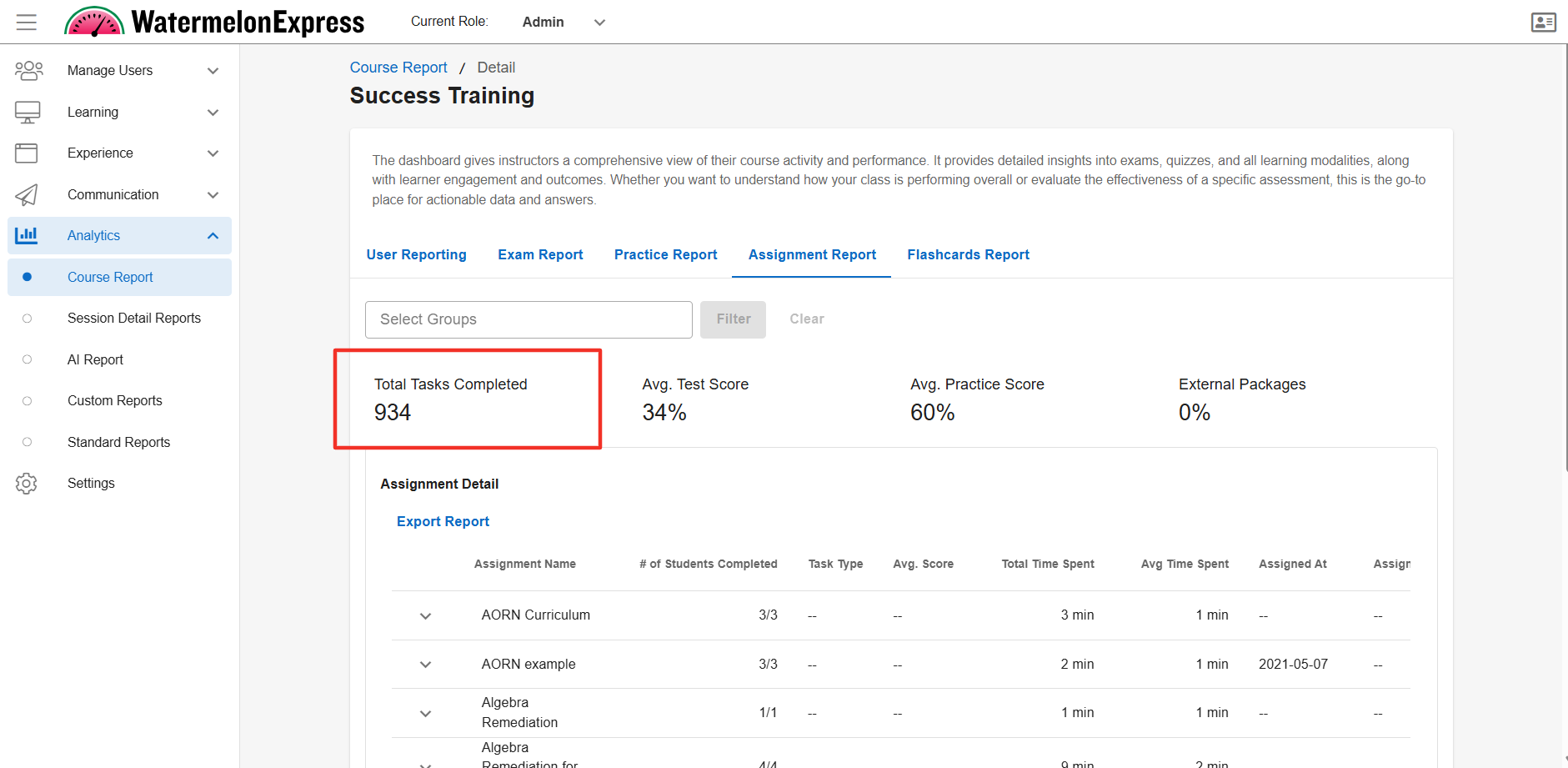1568x768 pixels.
Task: Click the Select Groups input field
Action: 529,319
